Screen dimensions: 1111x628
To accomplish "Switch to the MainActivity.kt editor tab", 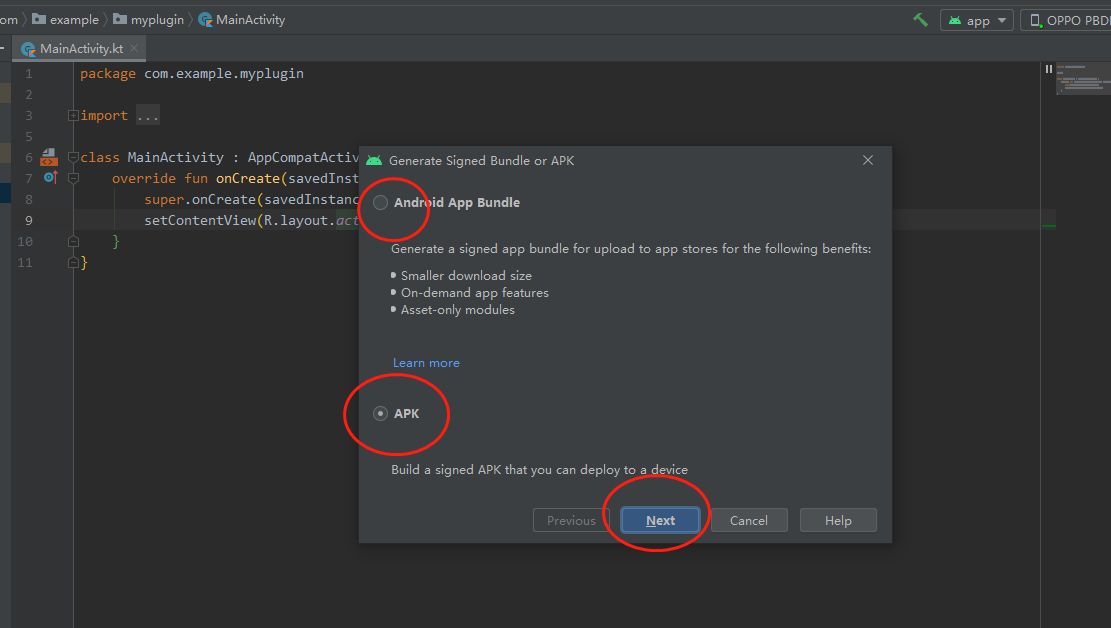I will coord(78,47).
